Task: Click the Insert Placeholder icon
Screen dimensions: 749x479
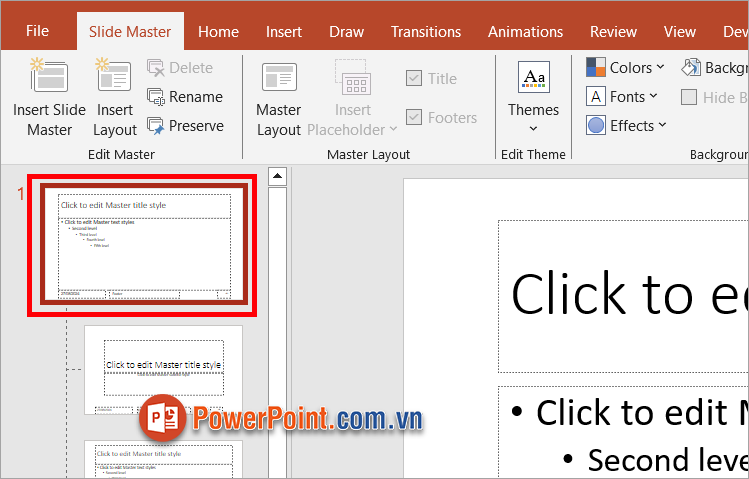Action: (353, 77)
